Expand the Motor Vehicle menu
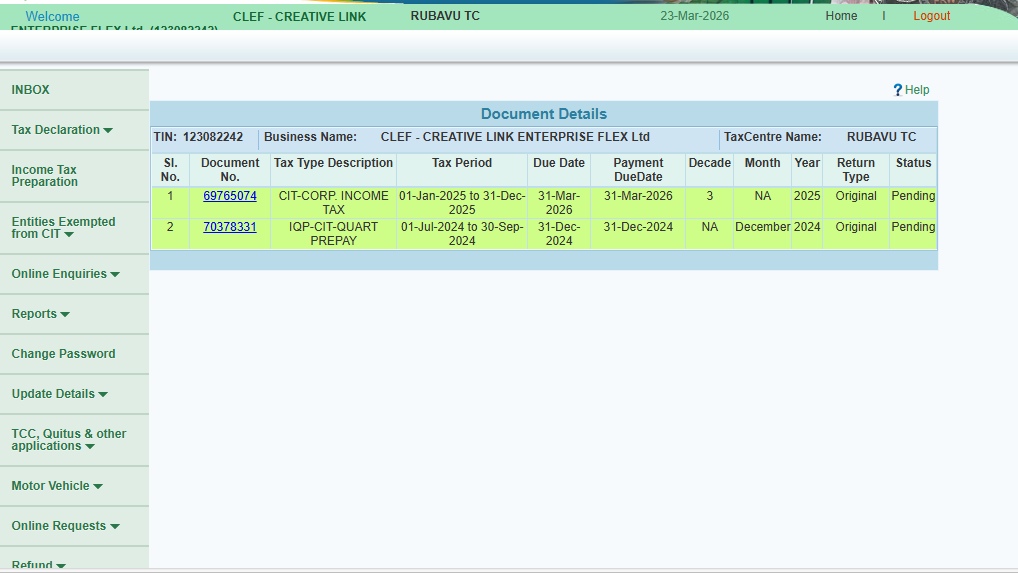This screenshot has width=1018, height=573. (56, 486)
